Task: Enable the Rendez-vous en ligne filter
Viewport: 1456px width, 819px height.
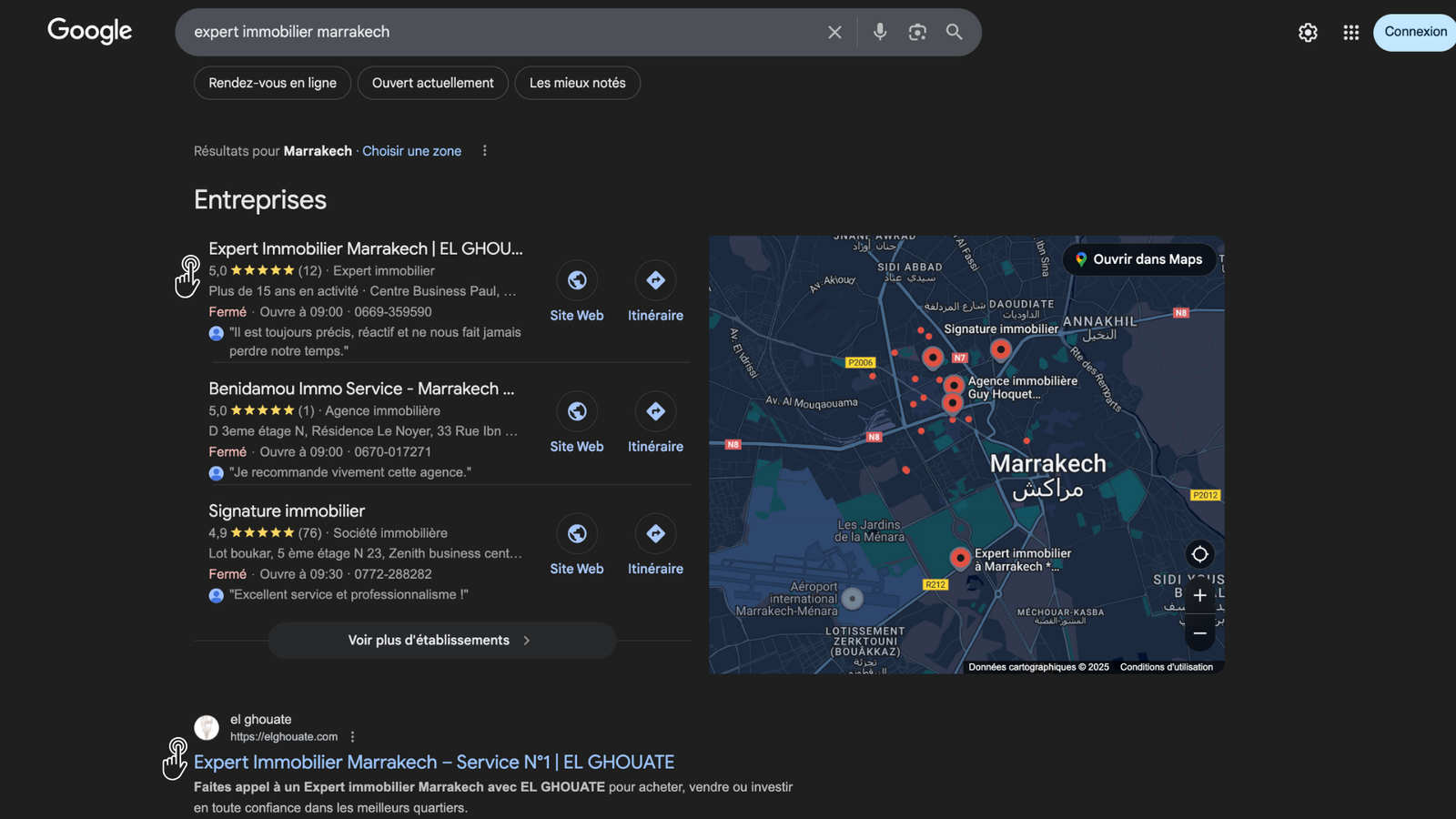Action: pos(271,83)
